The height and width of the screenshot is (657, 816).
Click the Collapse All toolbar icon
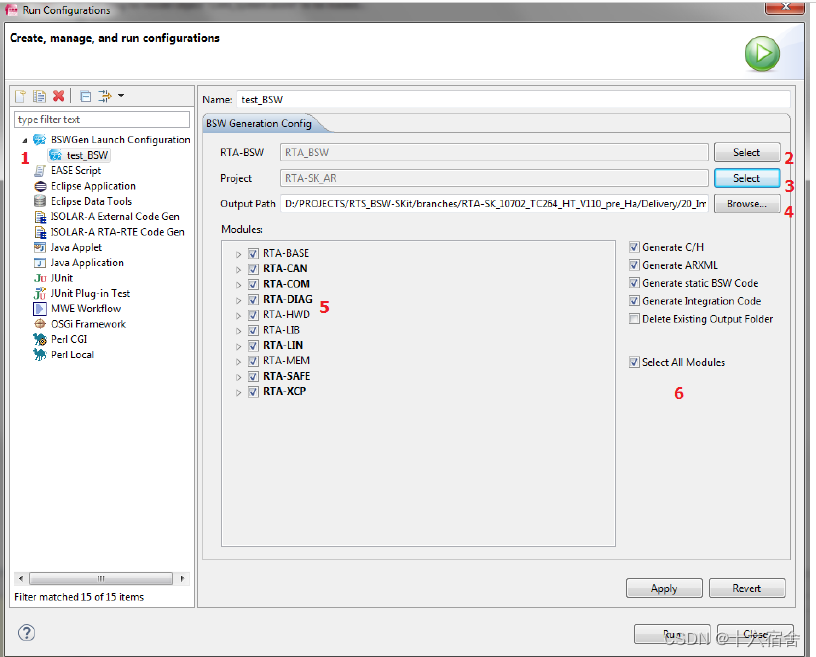[86, 96]
